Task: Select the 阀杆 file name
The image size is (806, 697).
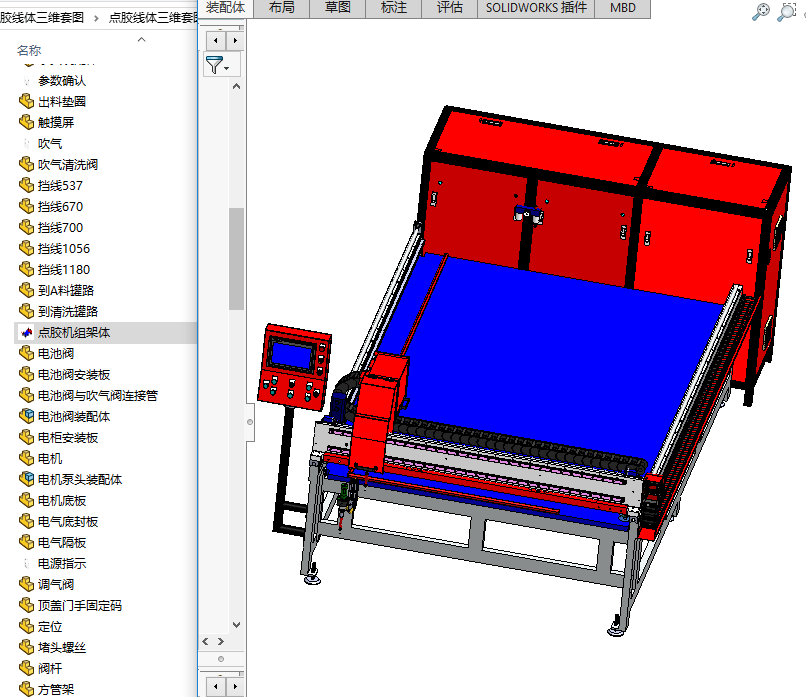Action: (50, 669)
